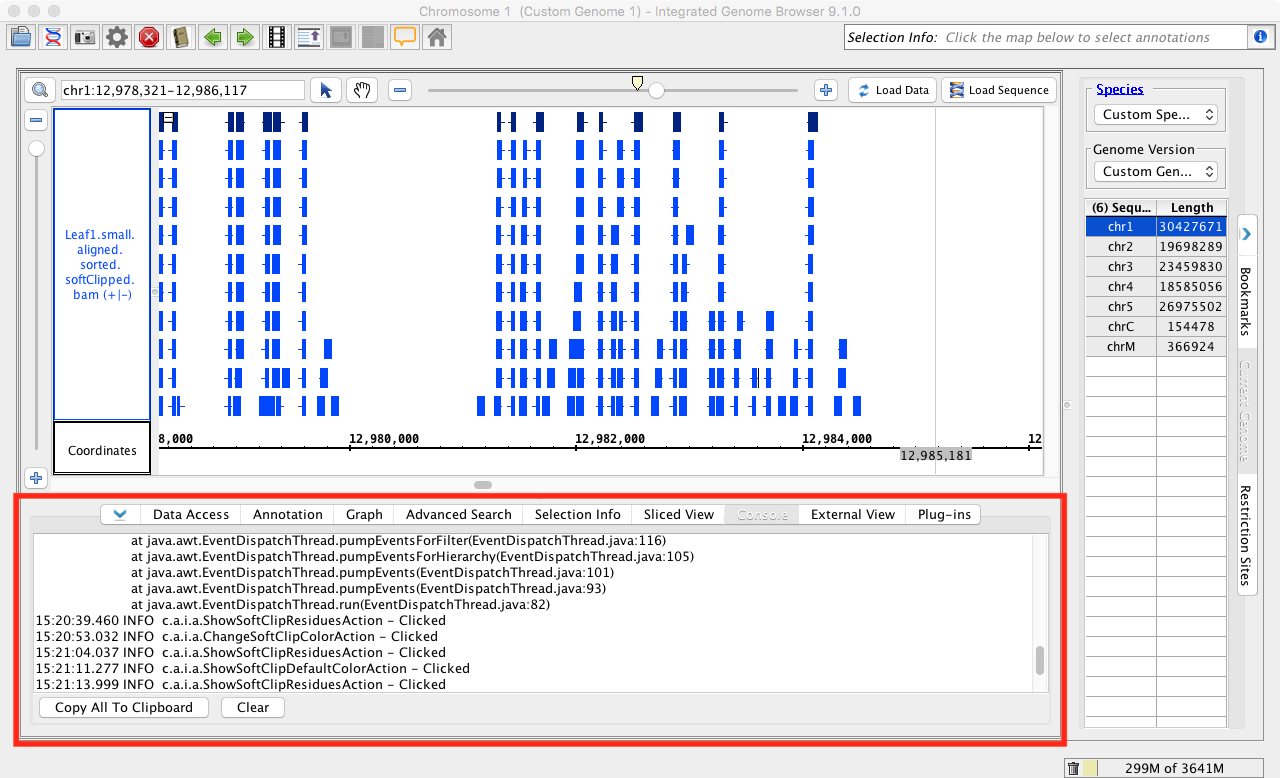Collapse bottom tab panel with down chevron
This screenshot has width=1280, height=778.
(x=120, y=514)
